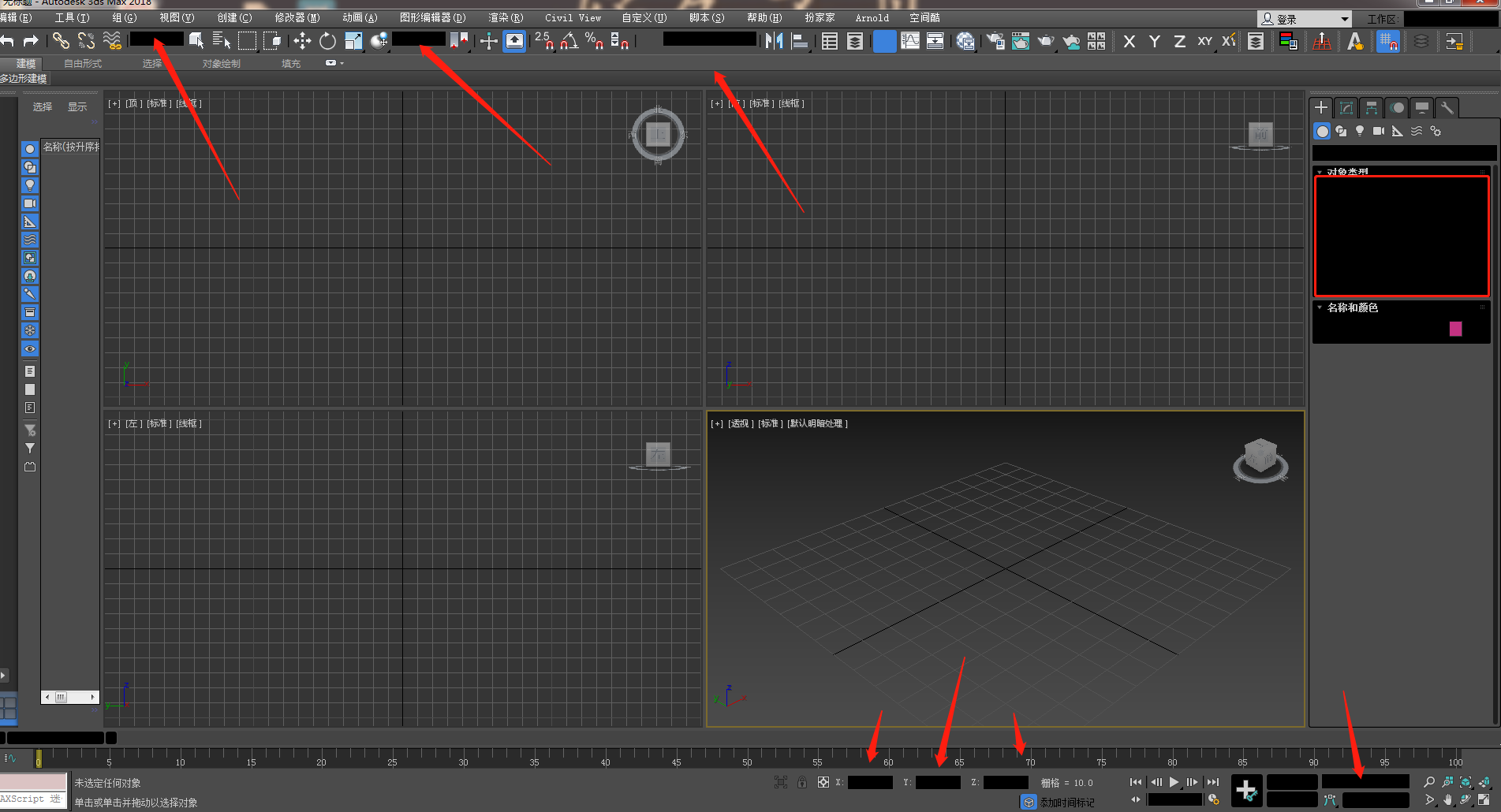Restrict transform to X axis button
The image size is (1501, 812).
pyautogui.click(x=1129, y=41)
